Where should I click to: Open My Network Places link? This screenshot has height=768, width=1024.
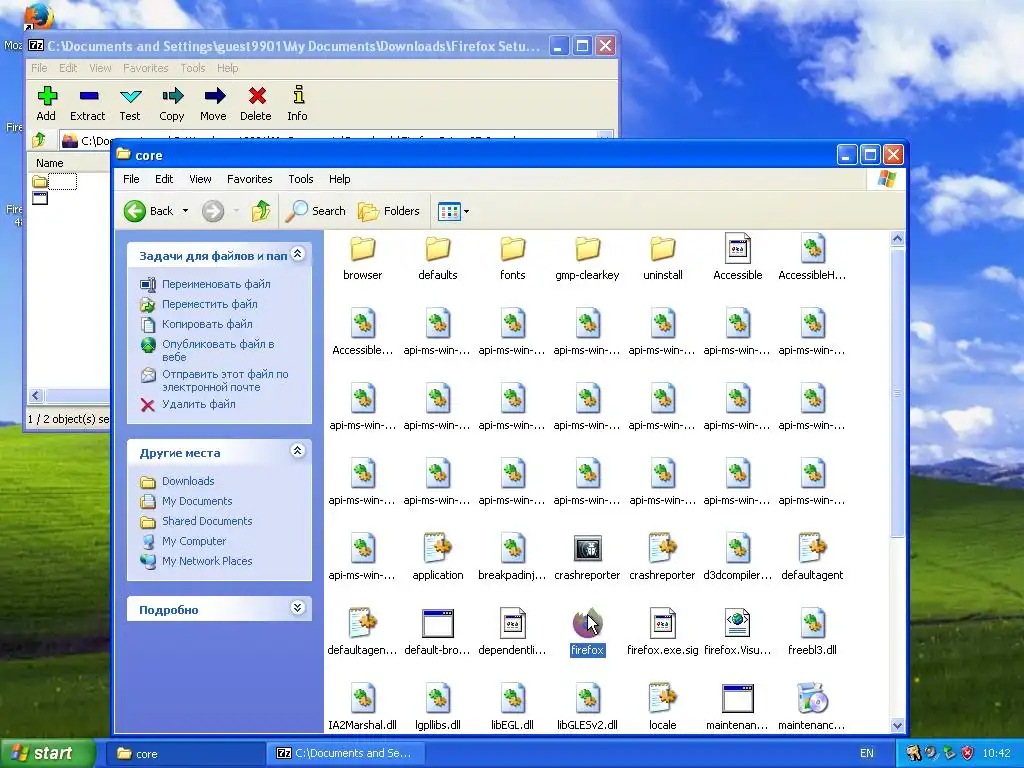[207, 561]
